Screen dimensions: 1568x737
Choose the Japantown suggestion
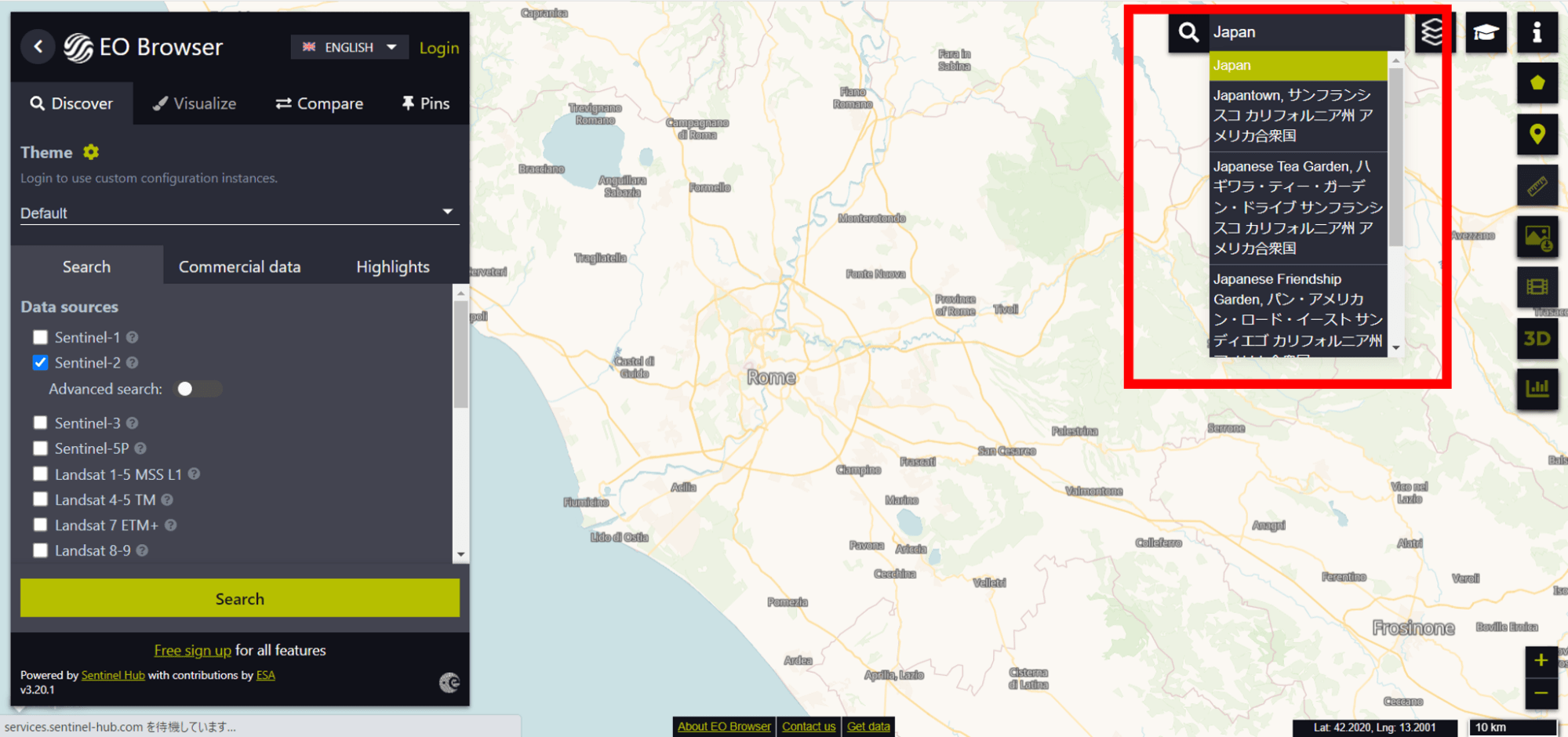pos(1298,116)
